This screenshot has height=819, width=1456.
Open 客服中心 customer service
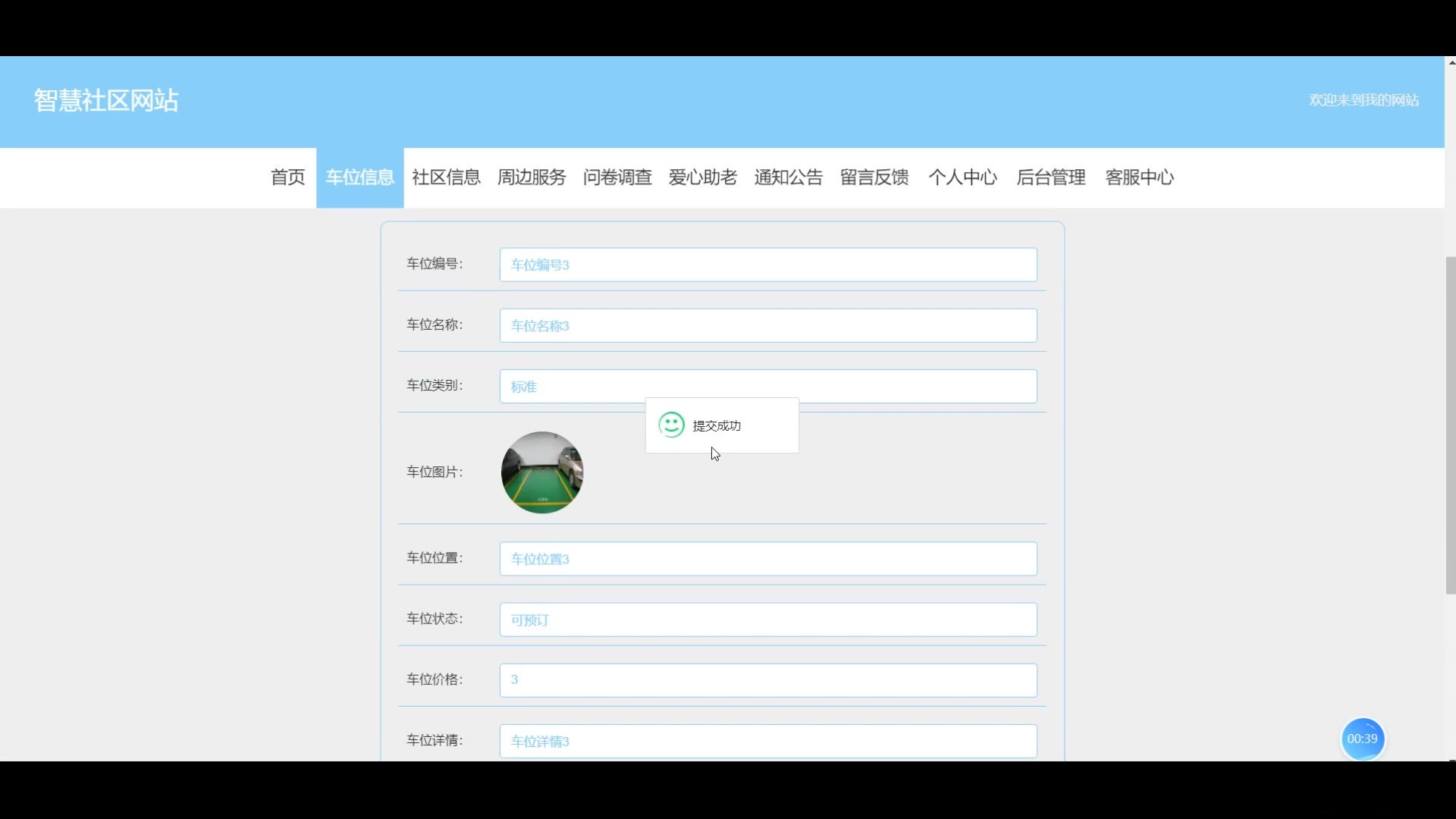click(1139, 177)
